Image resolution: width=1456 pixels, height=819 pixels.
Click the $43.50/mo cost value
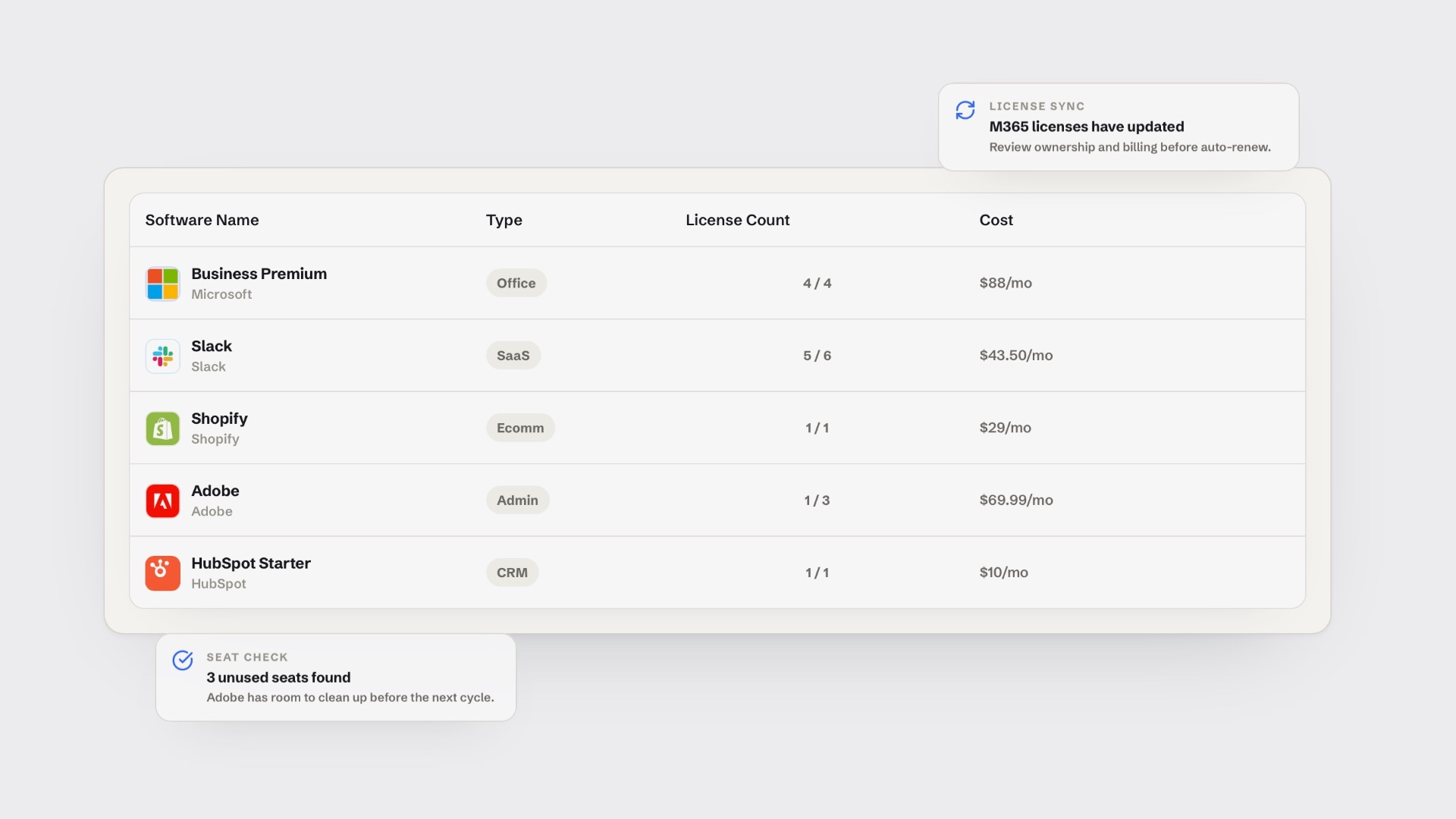pyautogui.click(x=1015, y=355)
